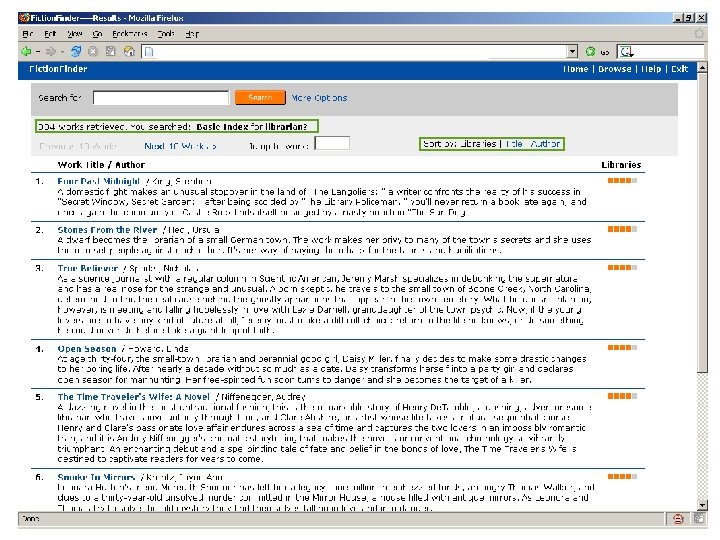Click libraries bar for Four Past Midnight

622,180
